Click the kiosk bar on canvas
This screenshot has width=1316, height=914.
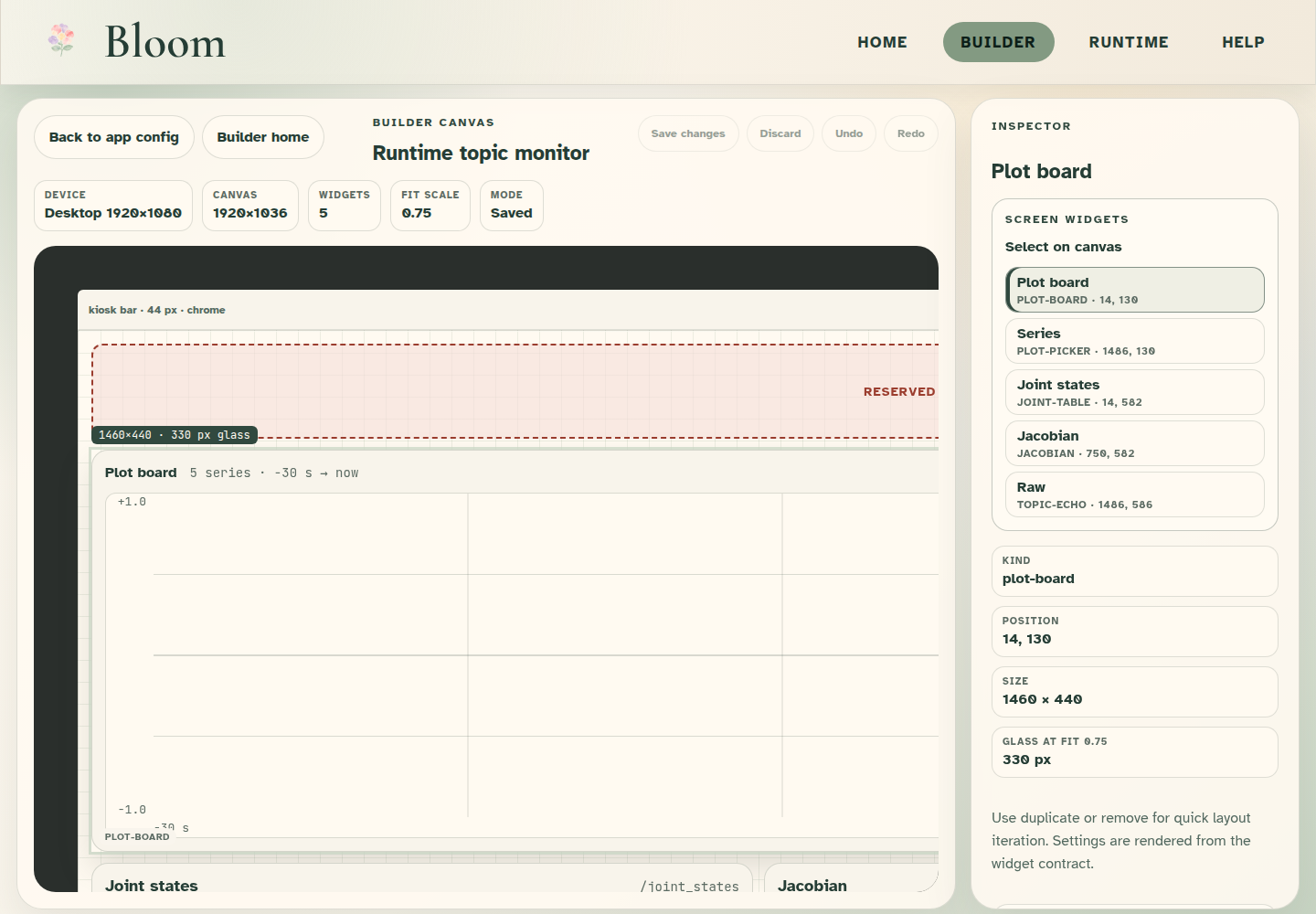[x=508, y=310]
